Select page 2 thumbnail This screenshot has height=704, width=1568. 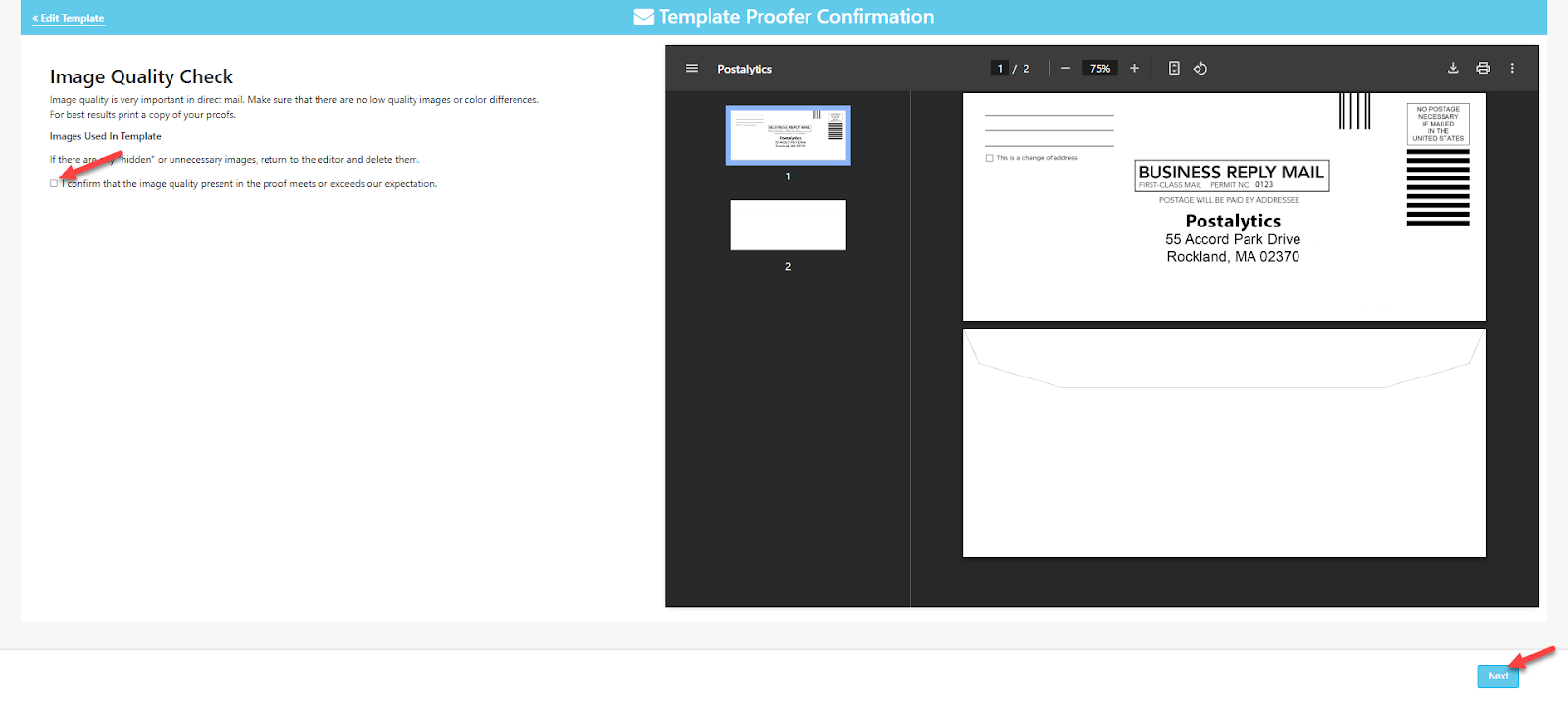coord(788,226)
